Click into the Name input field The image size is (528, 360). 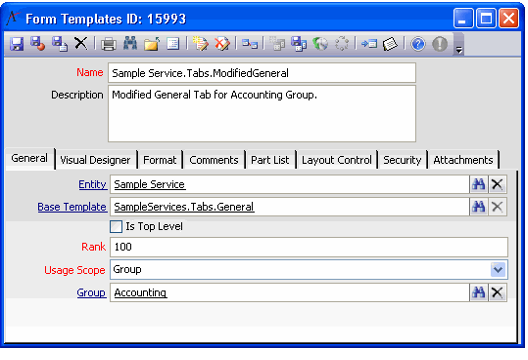click(262, 73)
